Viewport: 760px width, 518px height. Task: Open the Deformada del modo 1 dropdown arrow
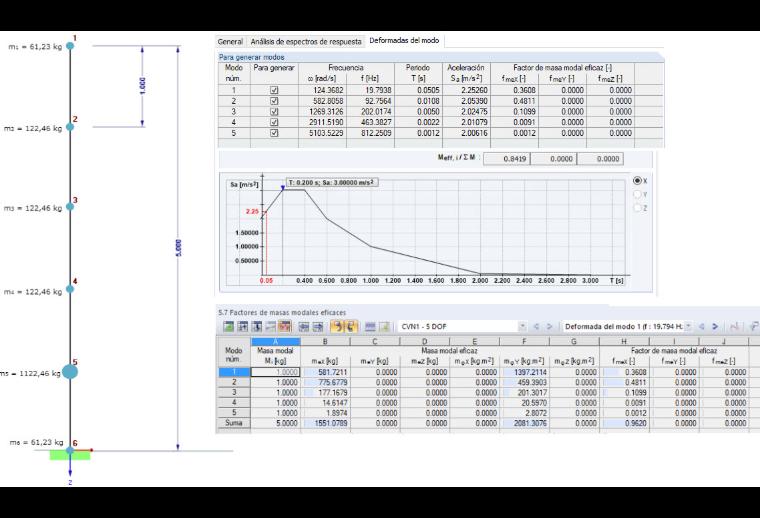click(688, 327)
